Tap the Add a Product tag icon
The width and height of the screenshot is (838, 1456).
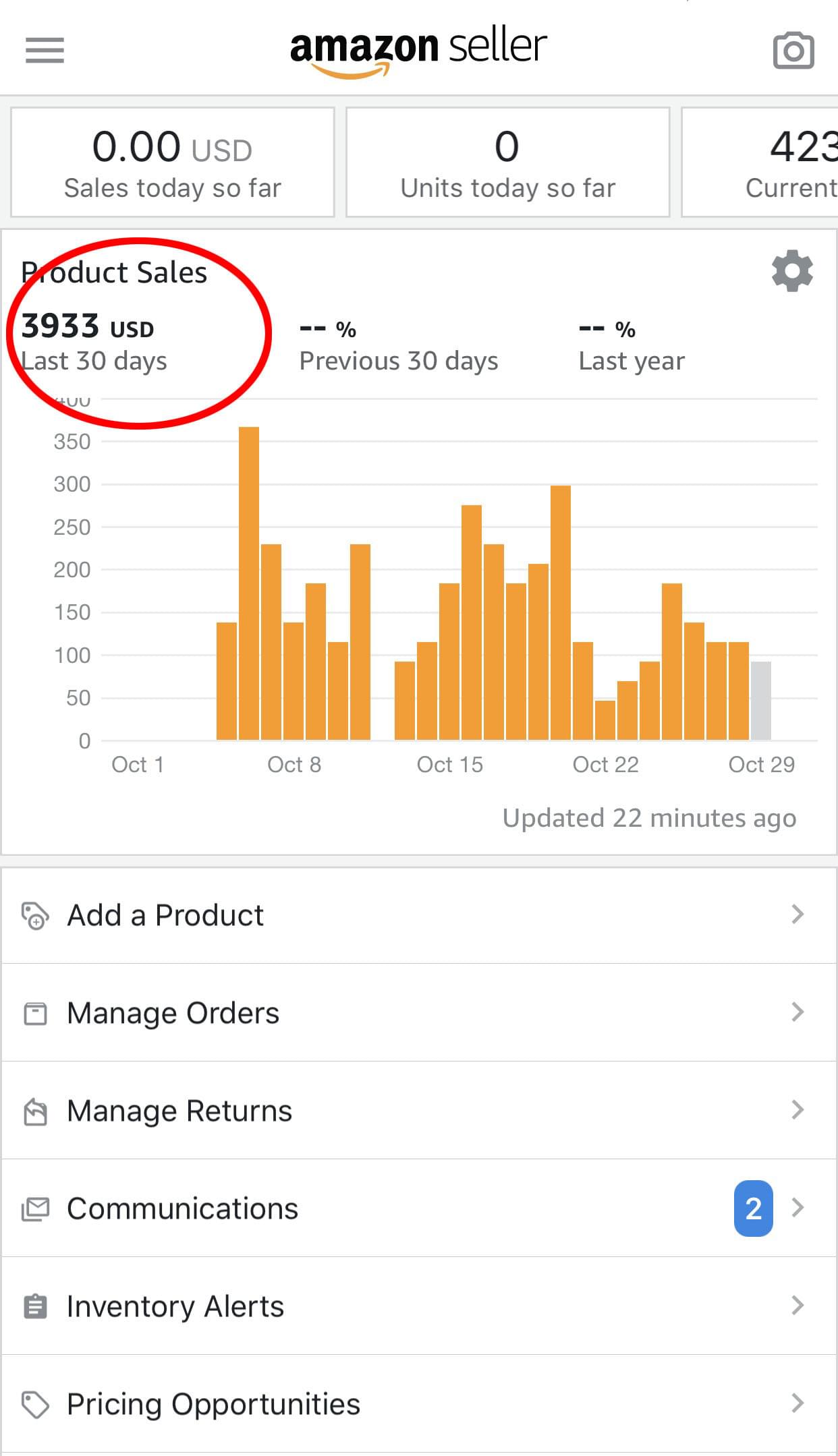pos(35,916)
